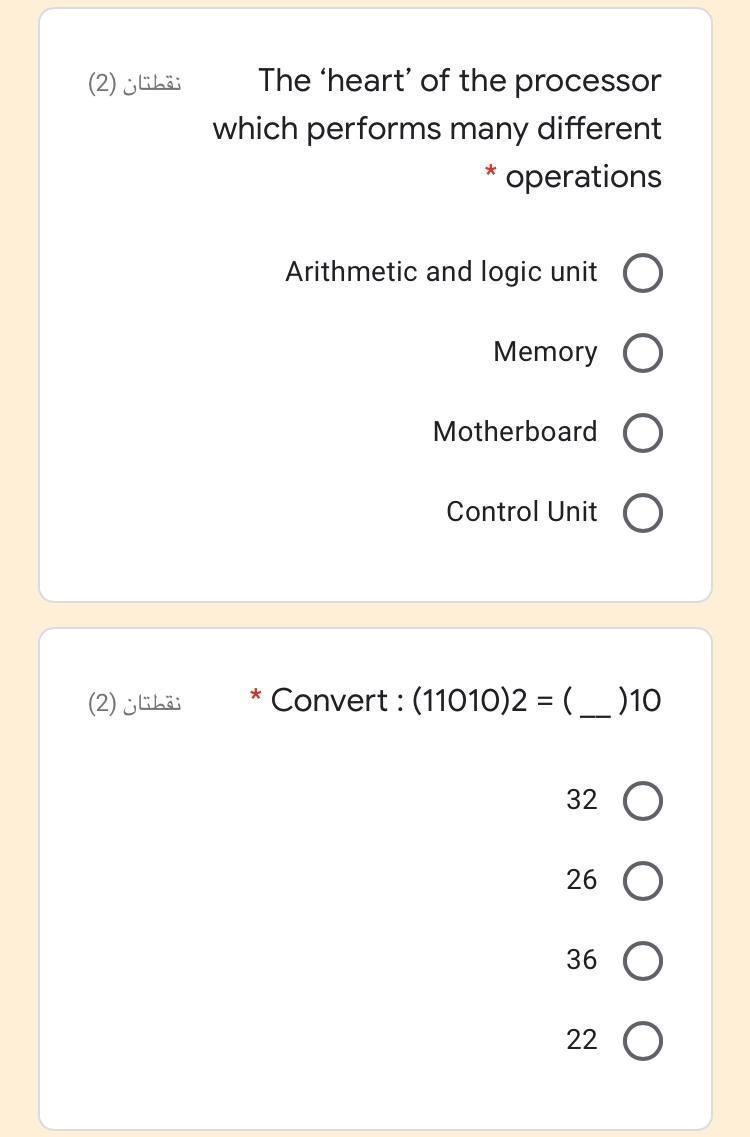Select Control Unit for the processor question

click(642, 512)
